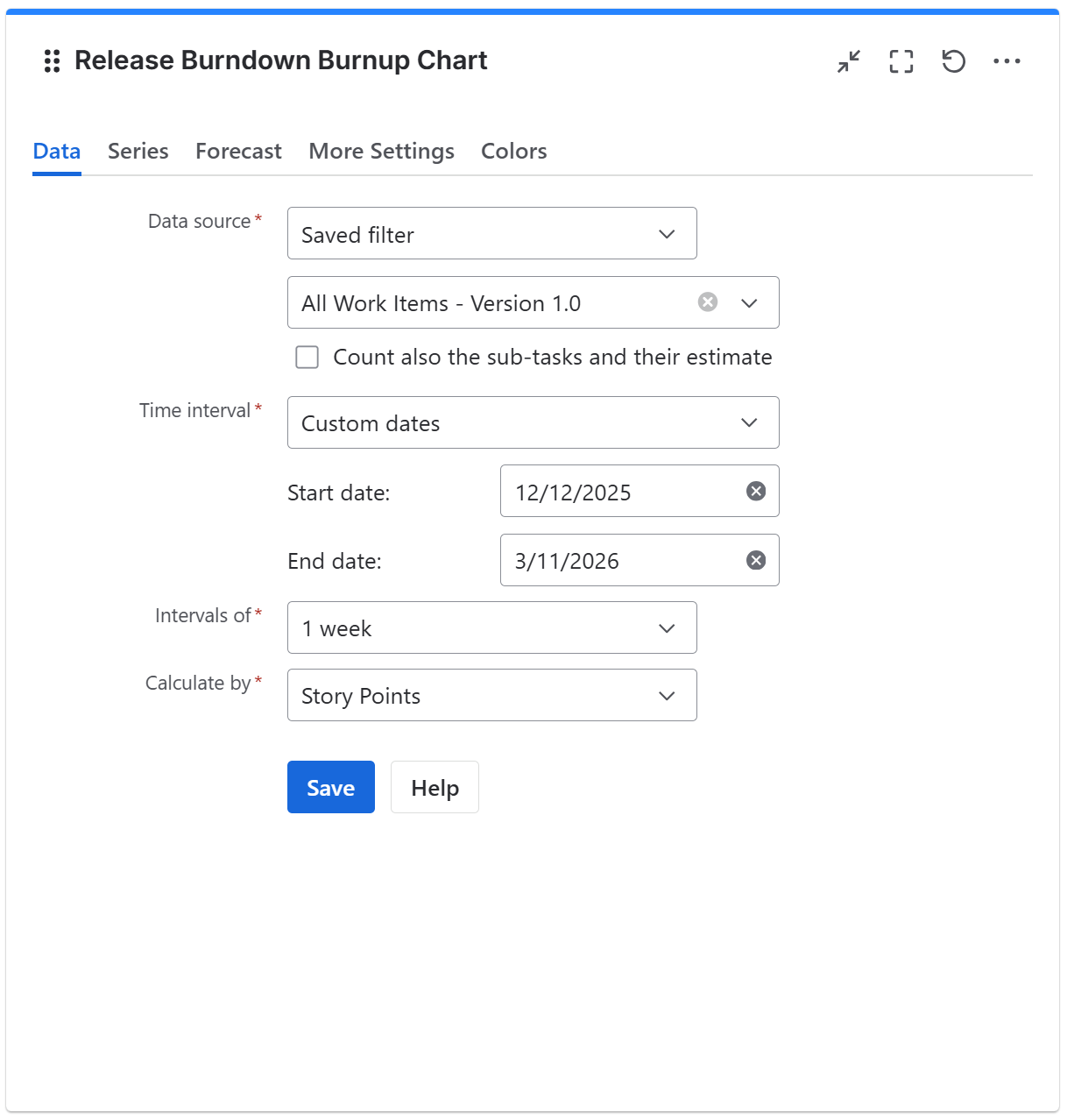Screen dimensions: 1067x1120
Task: Refresh the gadget with the reload icon
Action: tap(953, 61)
